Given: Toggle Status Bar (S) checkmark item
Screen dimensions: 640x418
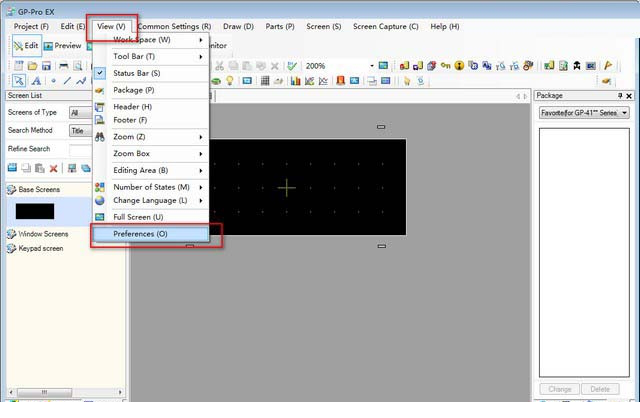Looking at the screenshot, I should (151, 73).
